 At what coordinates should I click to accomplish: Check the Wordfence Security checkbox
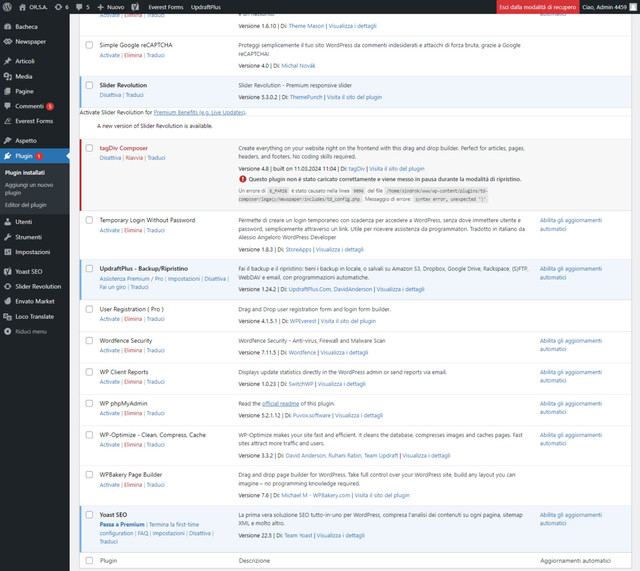coord(89,340)
